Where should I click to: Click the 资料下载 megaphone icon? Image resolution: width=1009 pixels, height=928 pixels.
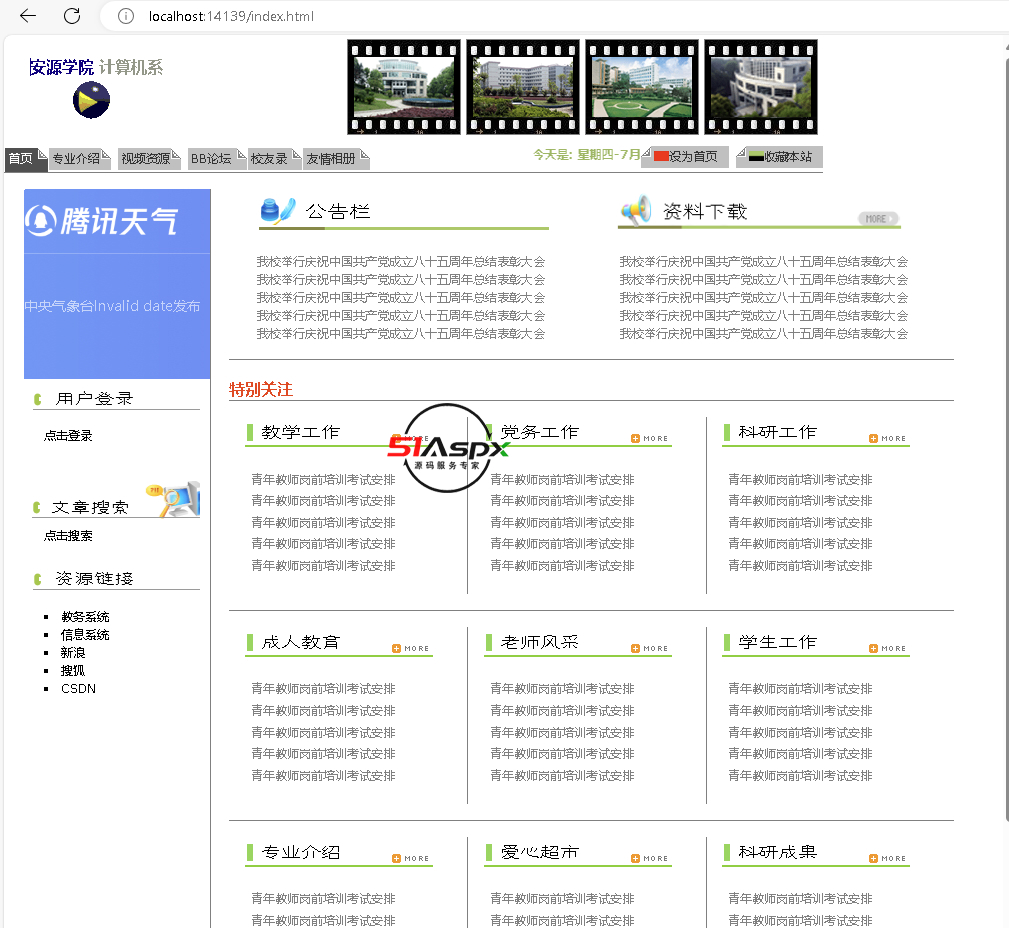(636, 210)
